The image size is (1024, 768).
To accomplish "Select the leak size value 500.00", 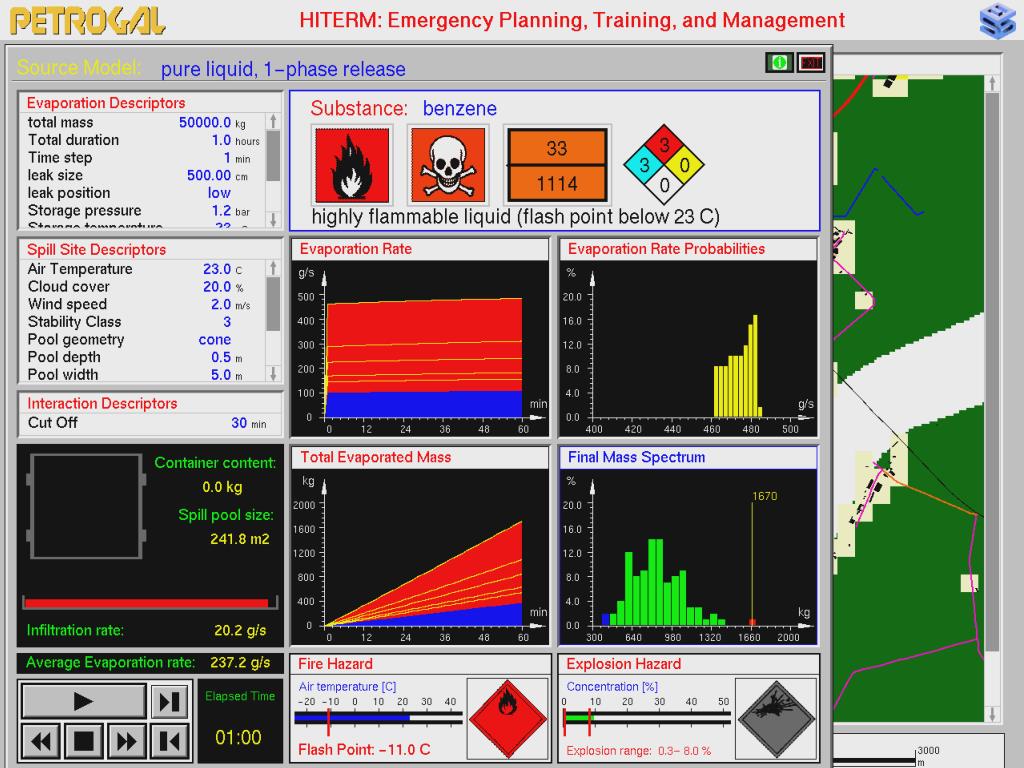I will [x=209, y=176].
